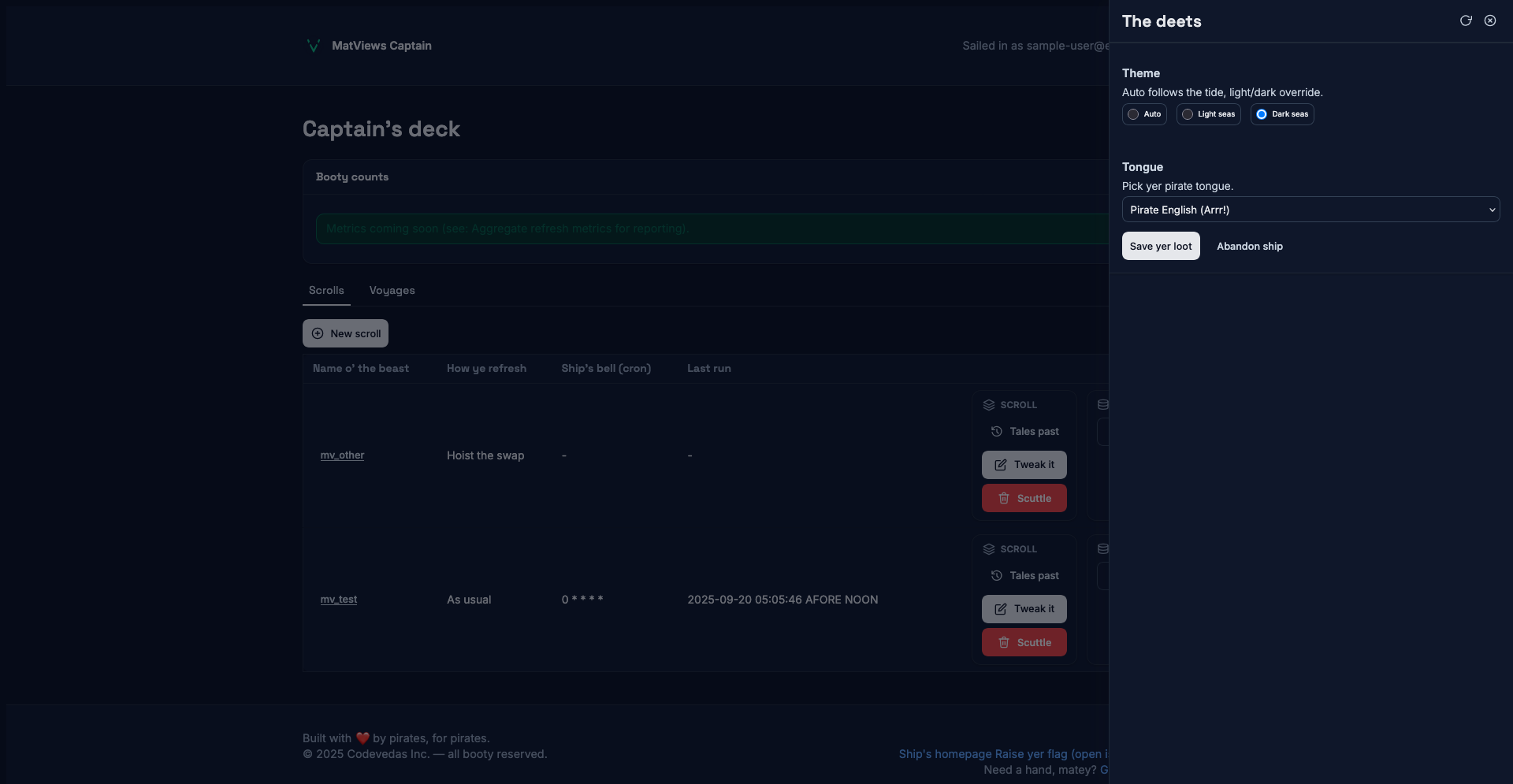1513x784 pixels.
Task: Click the history icon for mv_test Tales past
Action: tap(997, 576)
